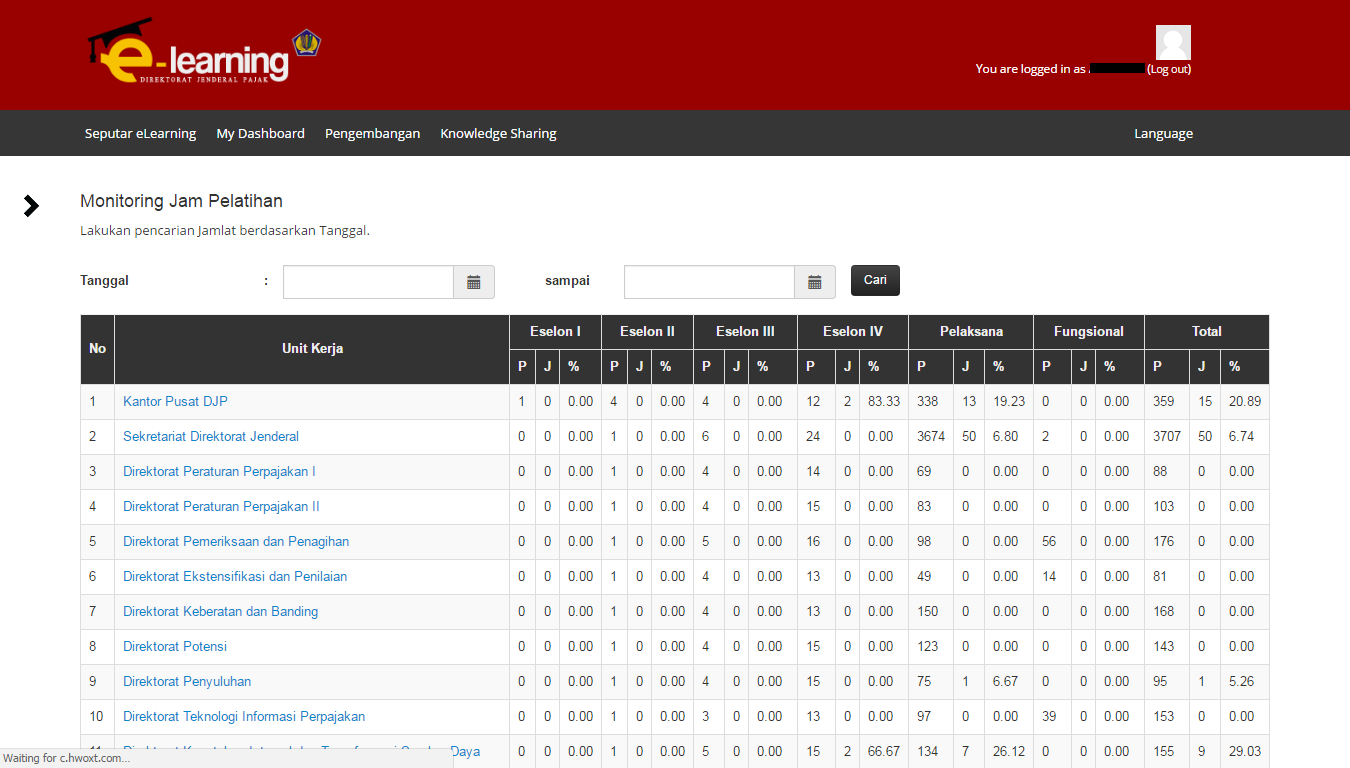Image resolution: width=1350 pixels, height=768 pixels.
Task: Expand the side panel chevron arrow
Action: (32, 206)
